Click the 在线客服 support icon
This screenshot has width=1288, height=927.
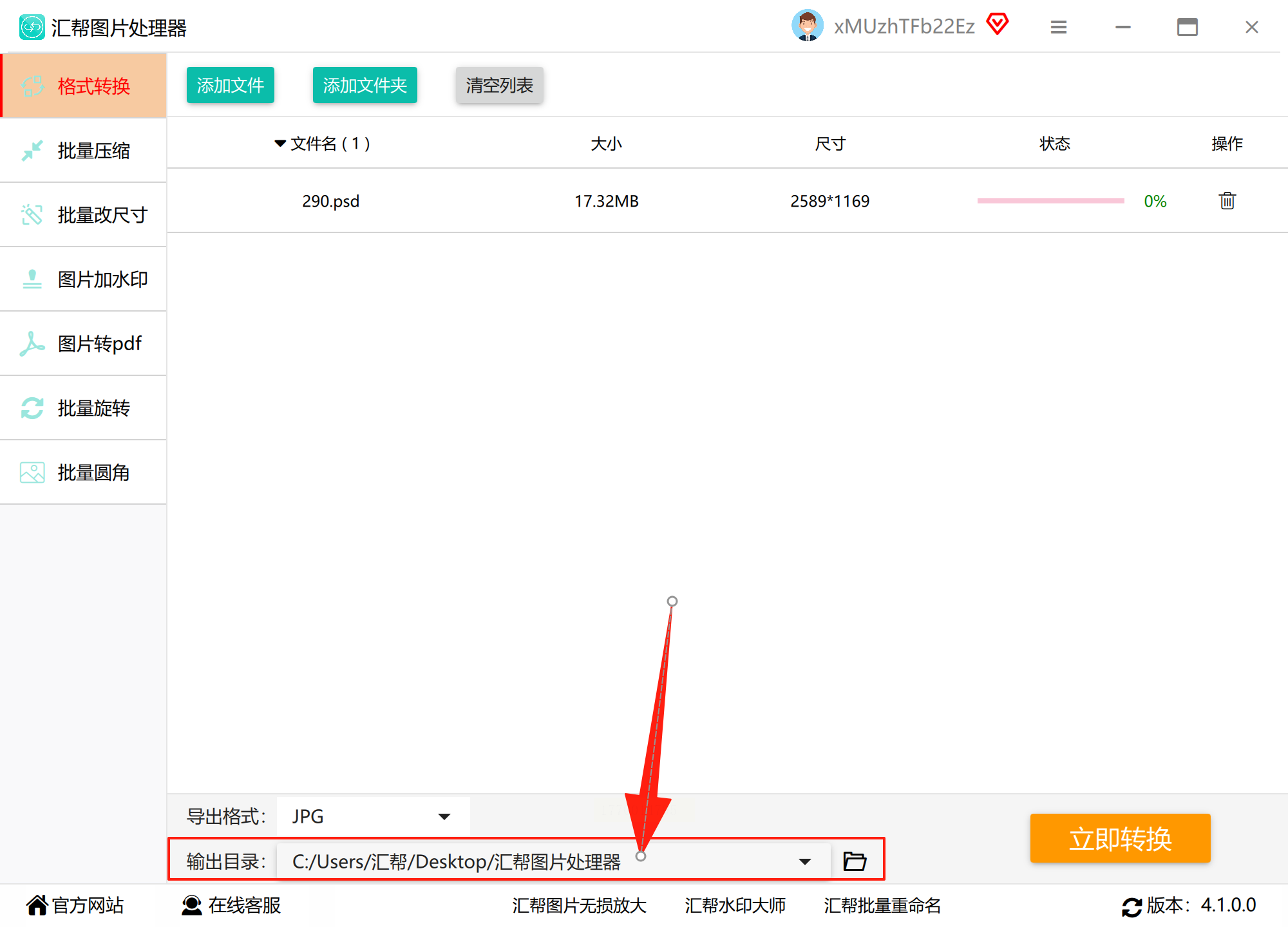191,905
